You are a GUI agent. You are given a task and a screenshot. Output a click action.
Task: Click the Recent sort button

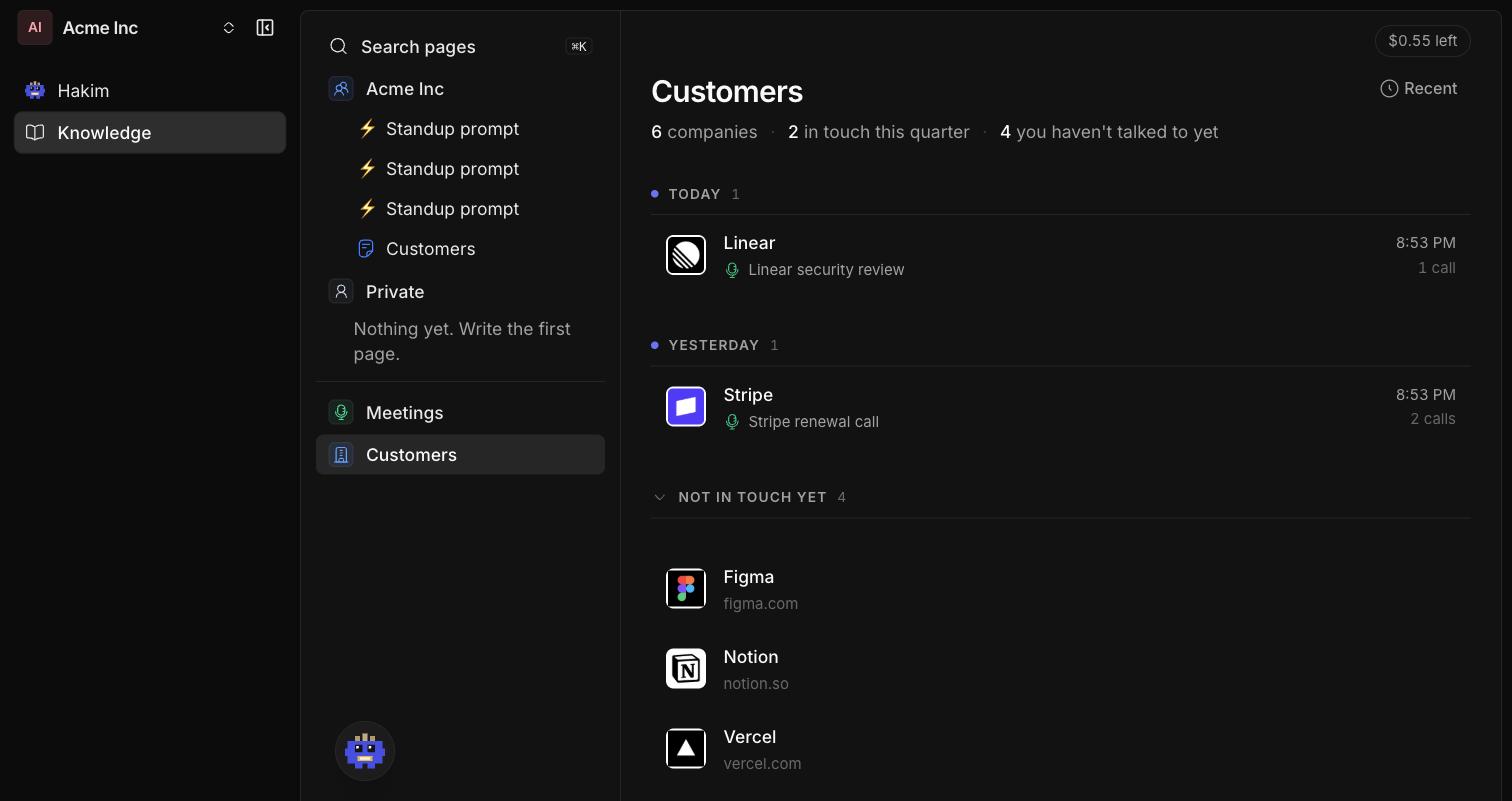tap(1418, 89)
